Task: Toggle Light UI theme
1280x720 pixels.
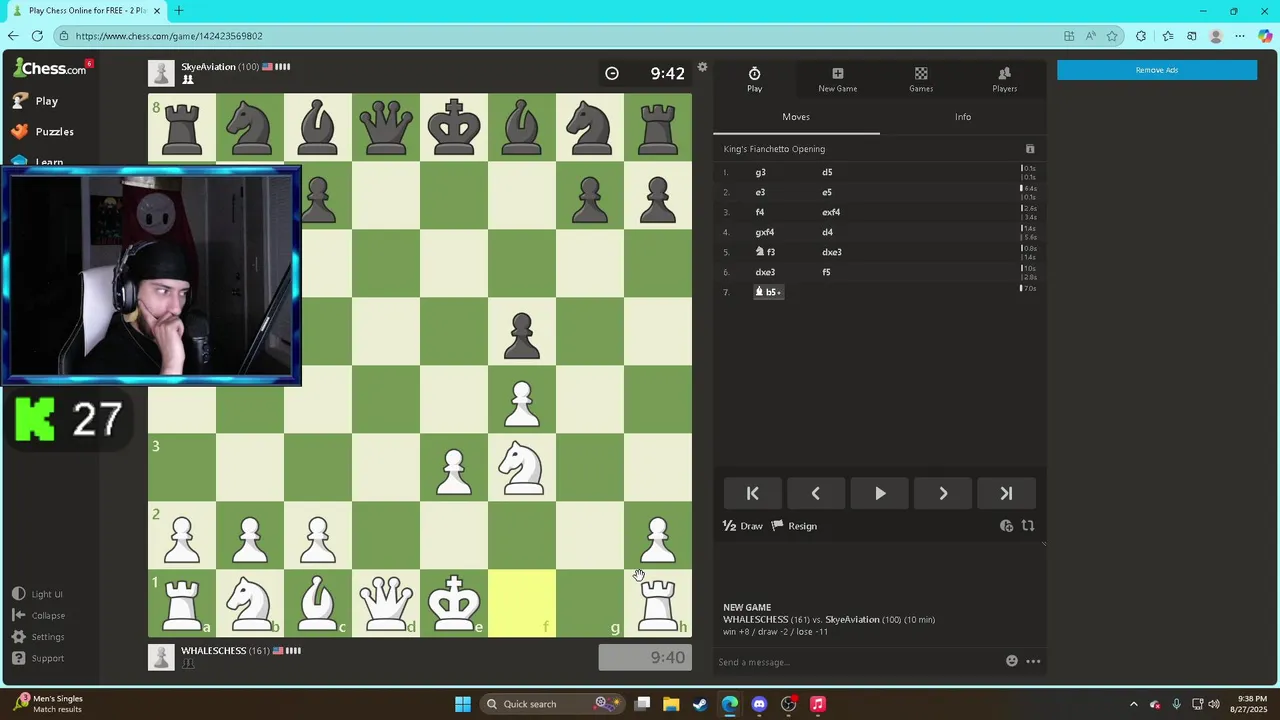Action: tap(37, 594)
